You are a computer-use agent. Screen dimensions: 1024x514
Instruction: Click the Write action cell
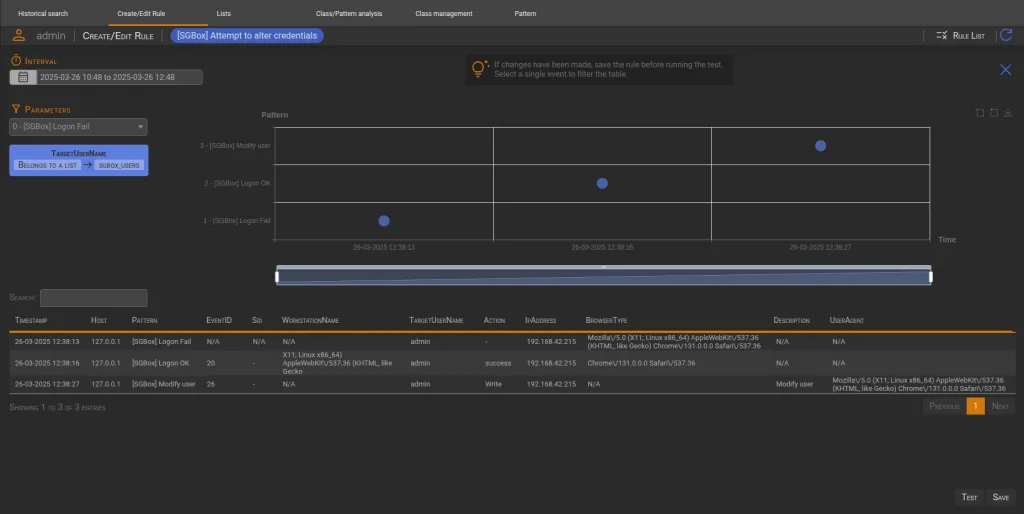click(x=493, y=384)
